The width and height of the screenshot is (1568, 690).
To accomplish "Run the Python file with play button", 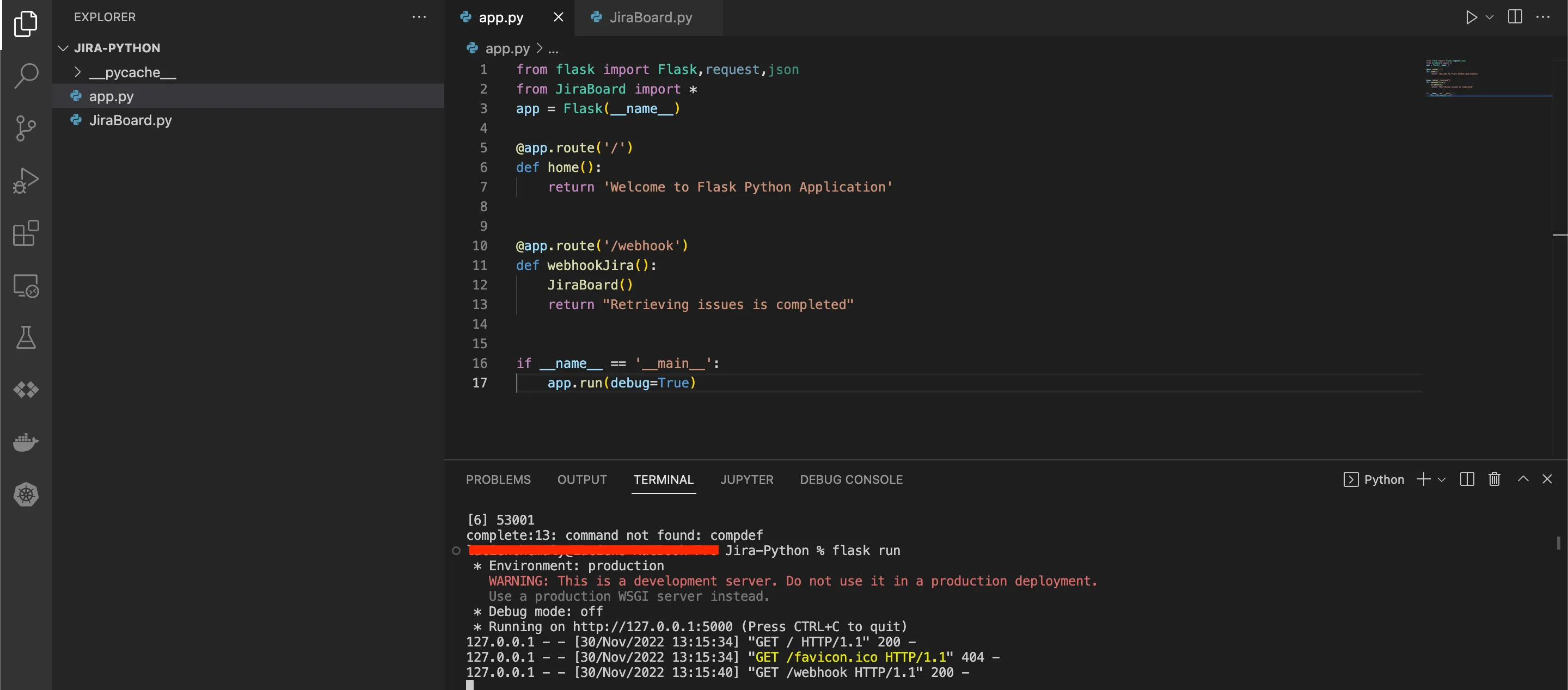I will (1471, 17).
